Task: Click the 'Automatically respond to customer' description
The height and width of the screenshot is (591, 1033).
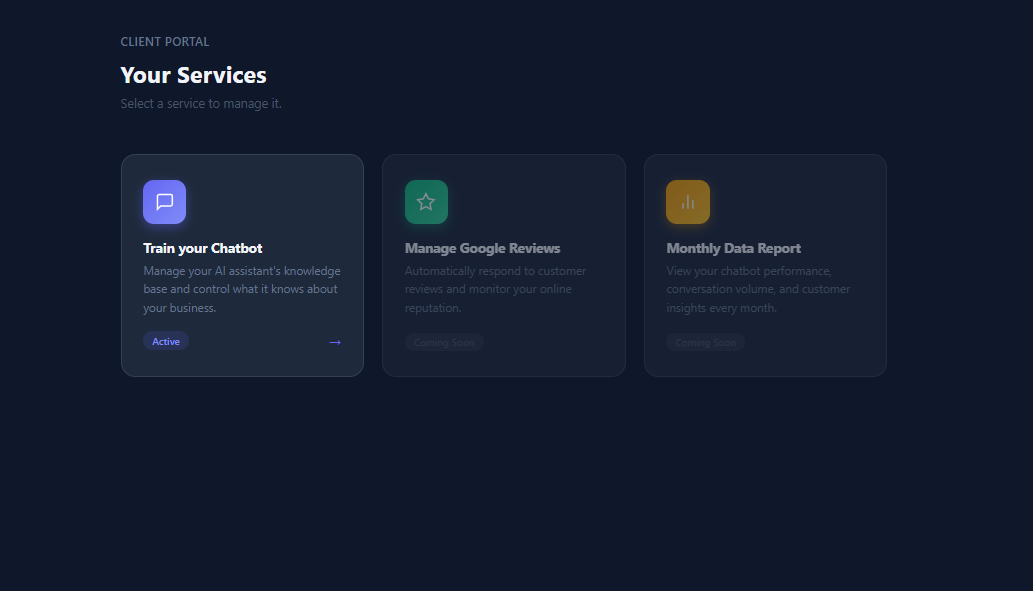Action: coord(495,289)
